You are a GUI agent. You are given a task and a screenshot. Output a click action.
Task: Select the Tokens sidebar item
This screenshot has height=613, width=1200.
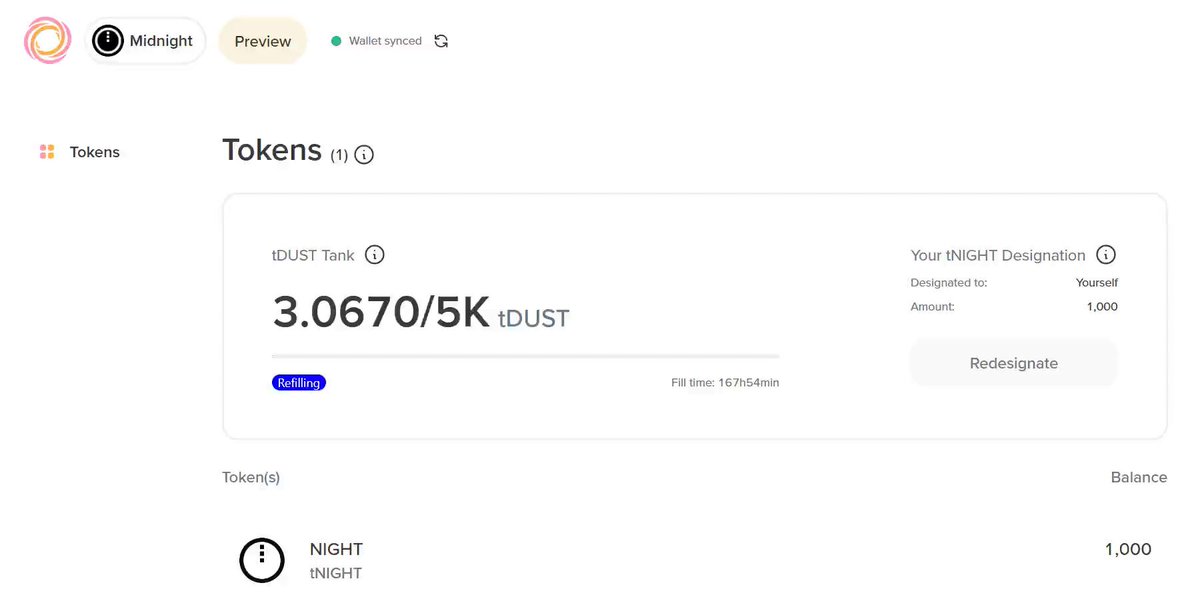[x=80, y=152]
